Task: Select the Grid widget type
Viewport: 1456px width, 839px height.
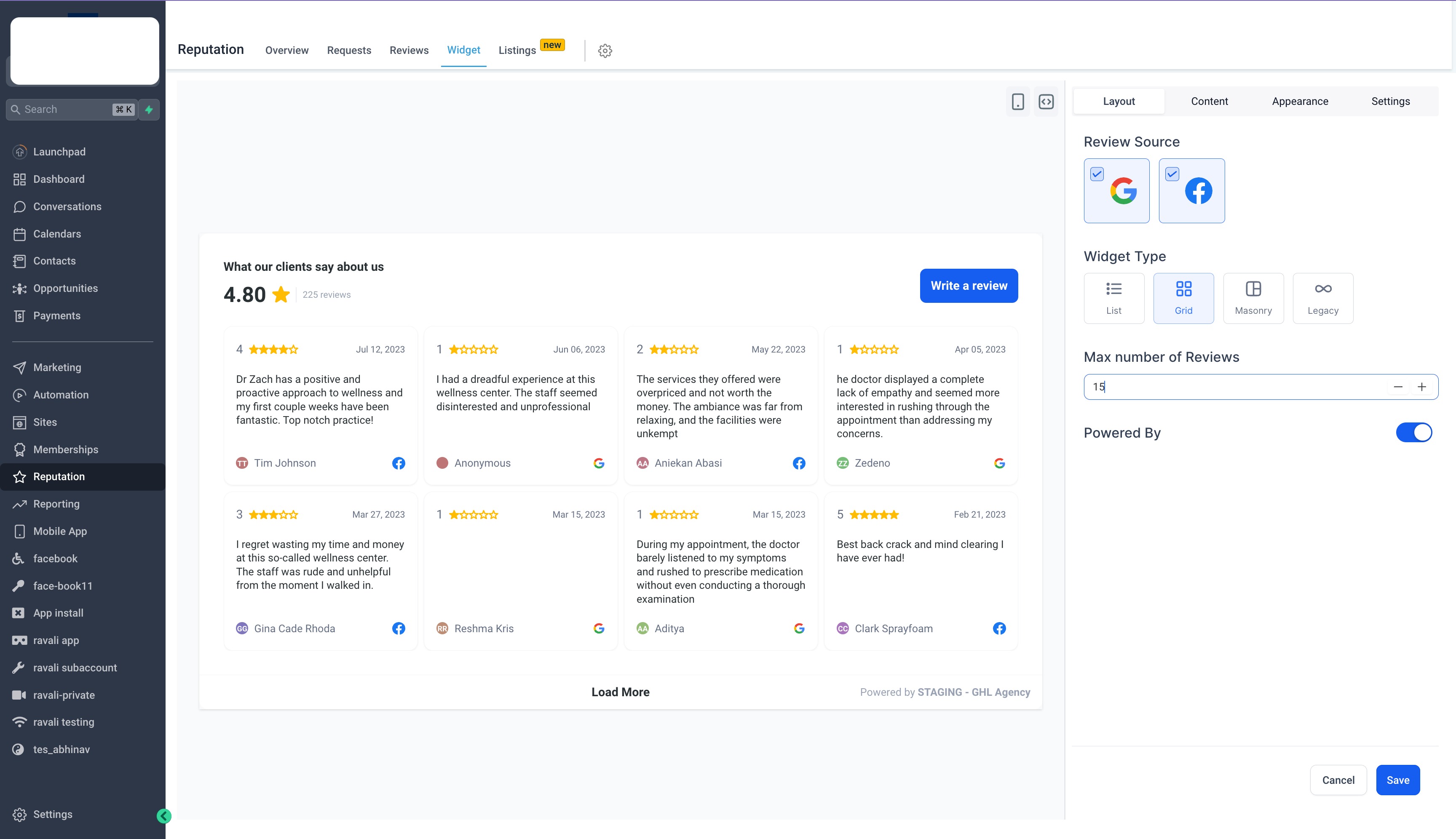Action: click(x=1183, y=298)
